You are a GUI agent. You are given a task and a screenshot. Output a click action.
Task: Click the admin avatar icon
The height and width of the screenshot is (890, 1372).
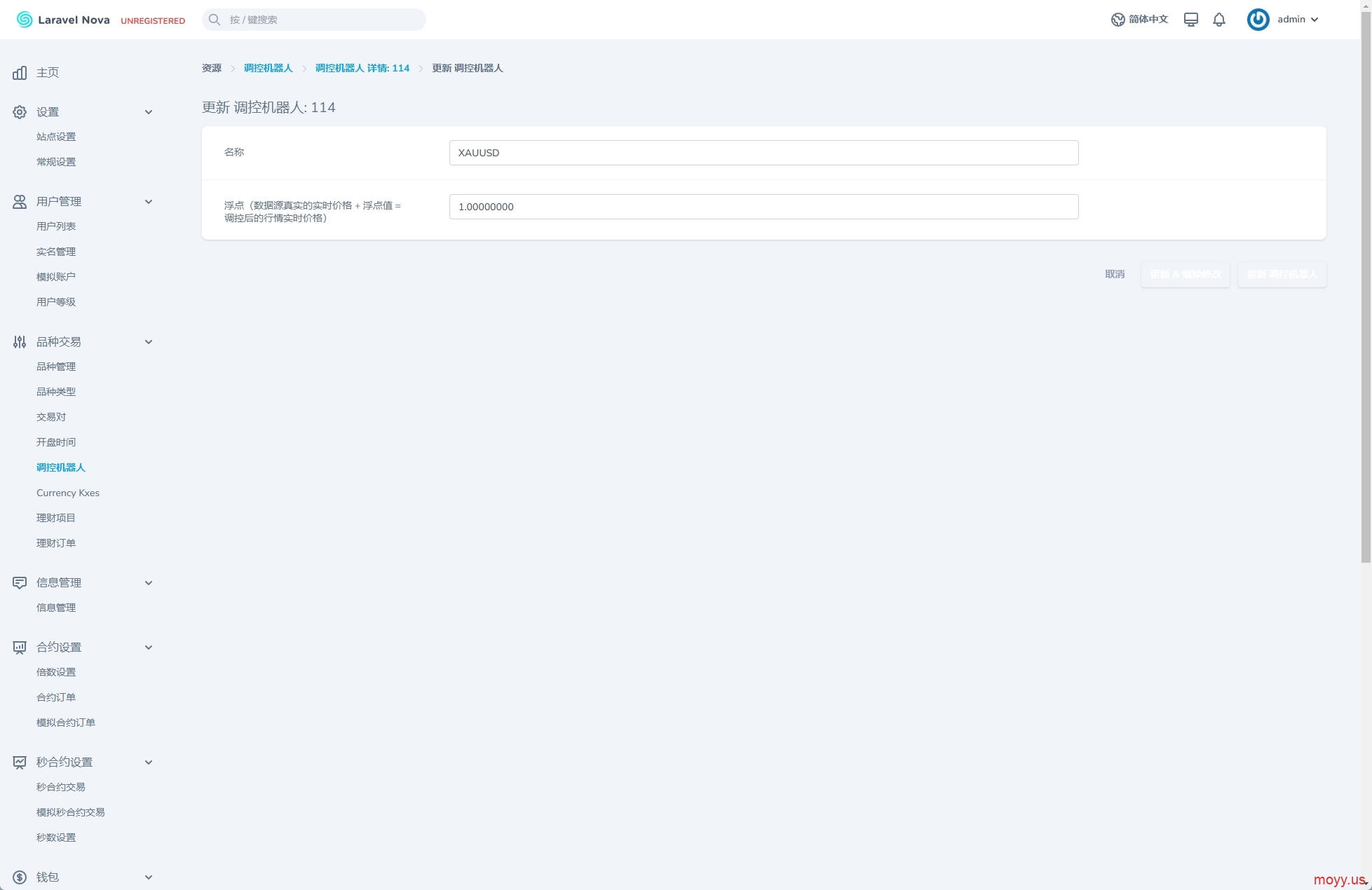tap(1258, 20)
